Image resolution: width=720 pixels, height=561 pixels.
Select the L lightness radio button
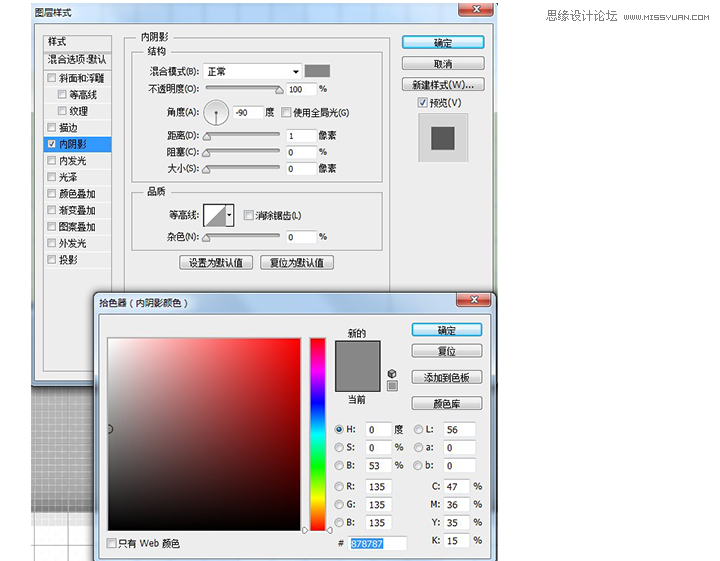418,429
